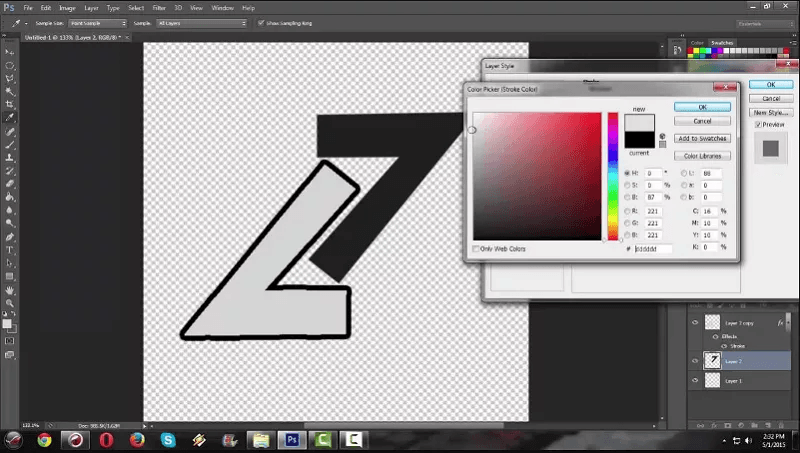Hide Layer 1 using its eye icon
The image size is (800, 453).
(x=695, y=380)
